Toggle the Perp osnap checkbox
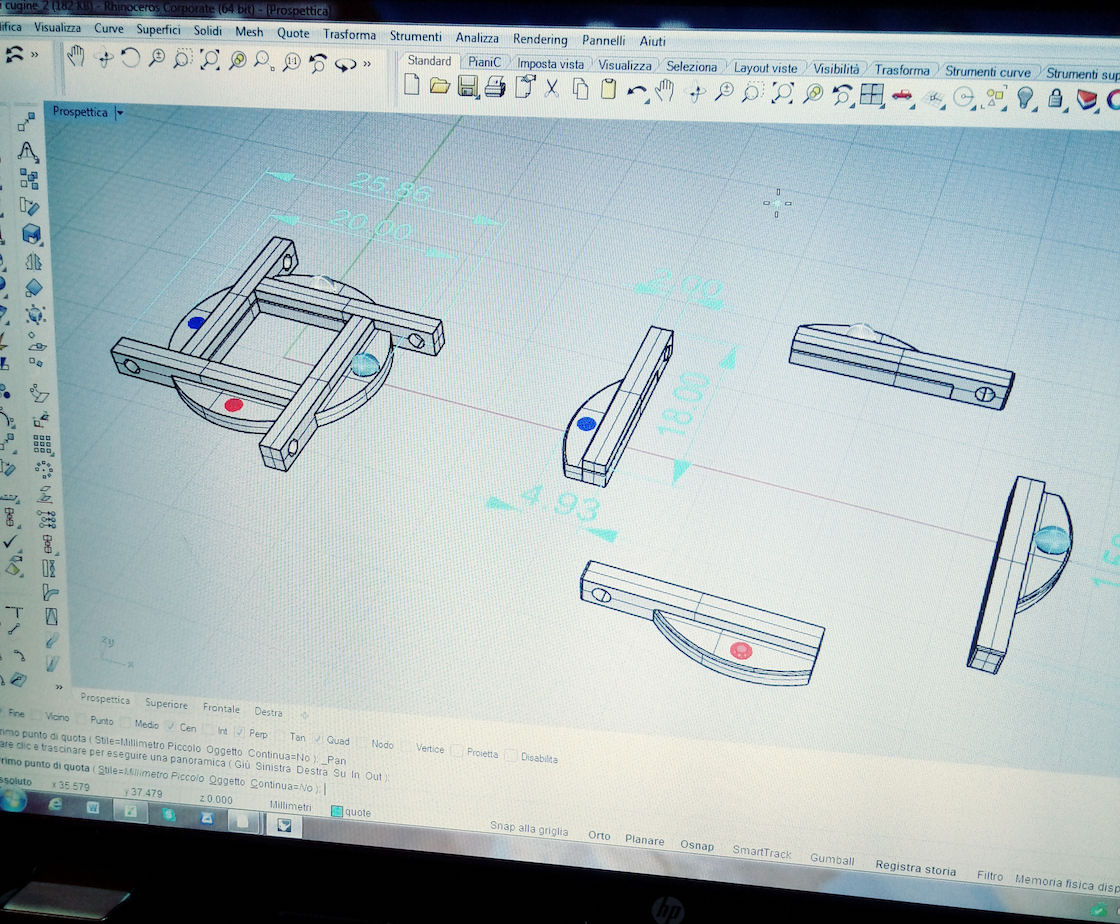Screen dimensions: 1120x924 [239, 732]
